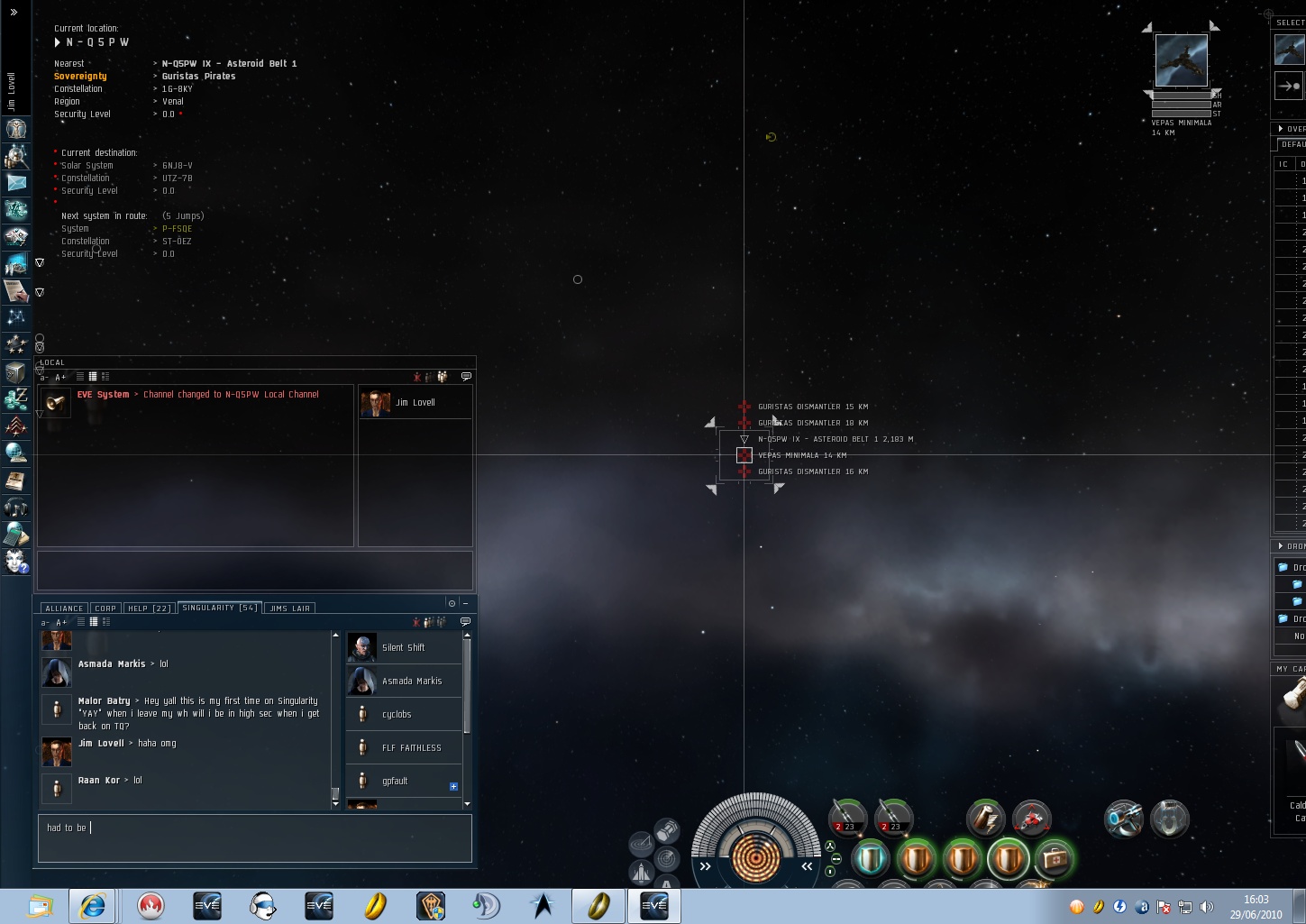This screenshot has width=1306, height=924.
Task: Expand the Drones panel triangle
Action: (x=1281, y=546)
